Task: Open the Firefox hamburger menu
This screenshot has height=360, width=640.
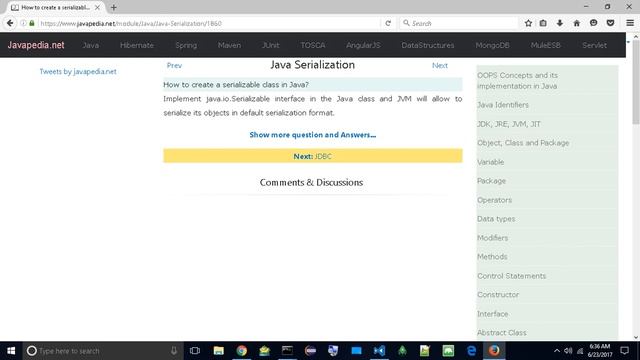Action: click(x=630, y=23)
